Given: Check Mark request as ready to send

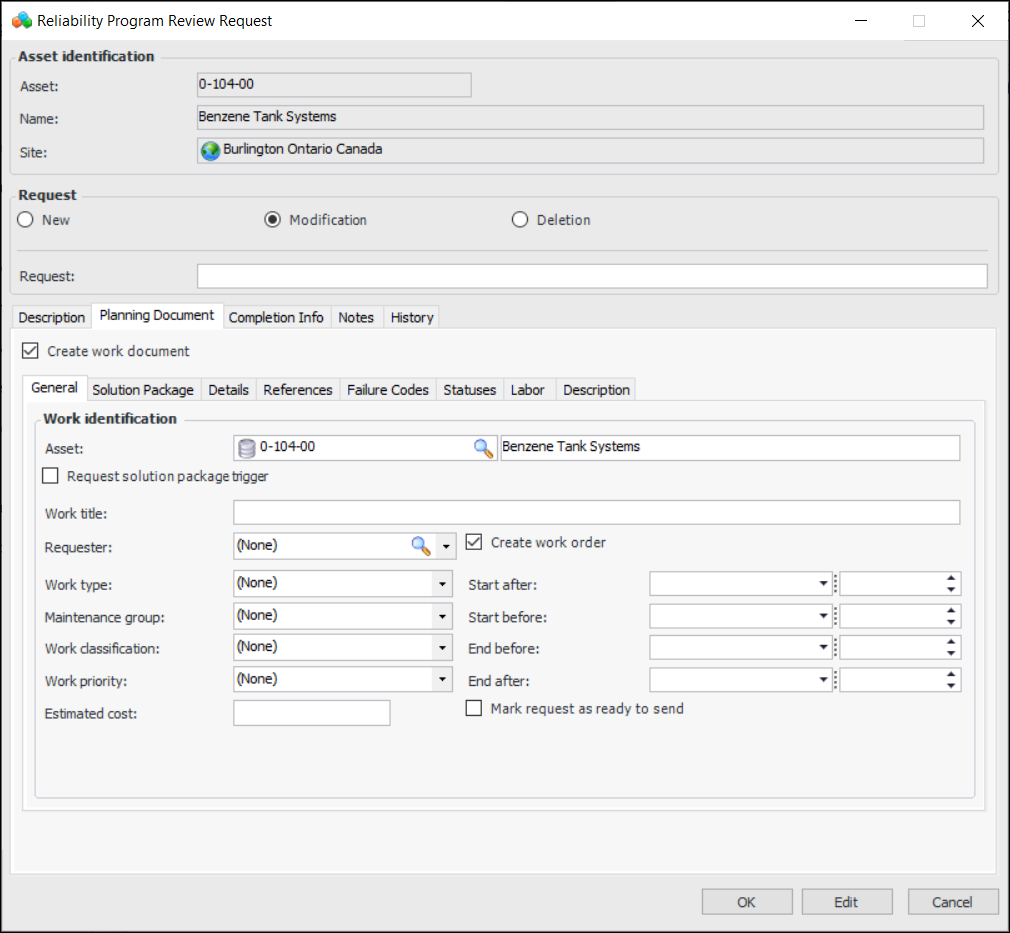Looking at the screenshot, I should click(x=475, y=709).
